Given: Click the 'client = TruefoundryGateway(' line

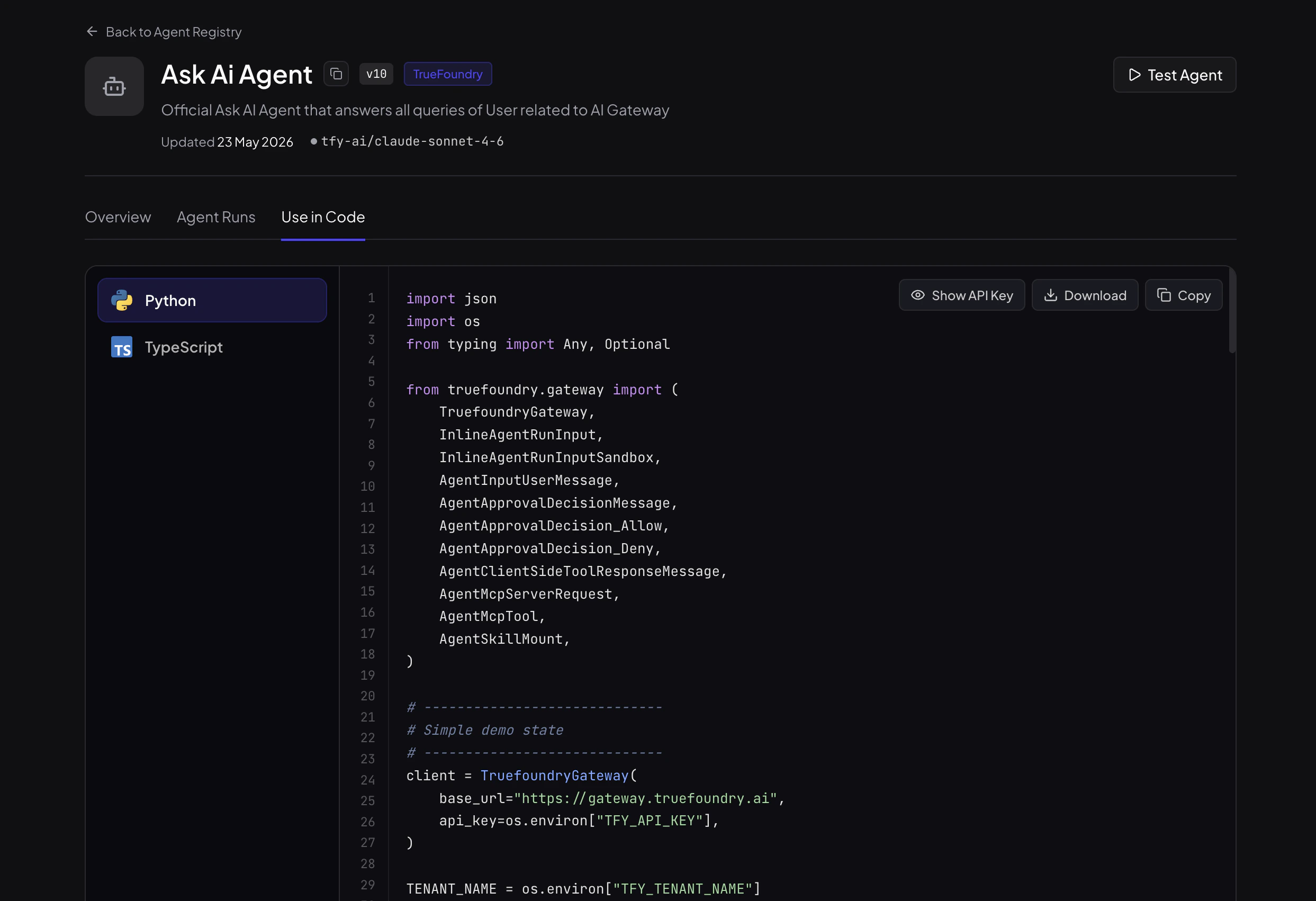Looking at the screenshot, I should [521, 776].
